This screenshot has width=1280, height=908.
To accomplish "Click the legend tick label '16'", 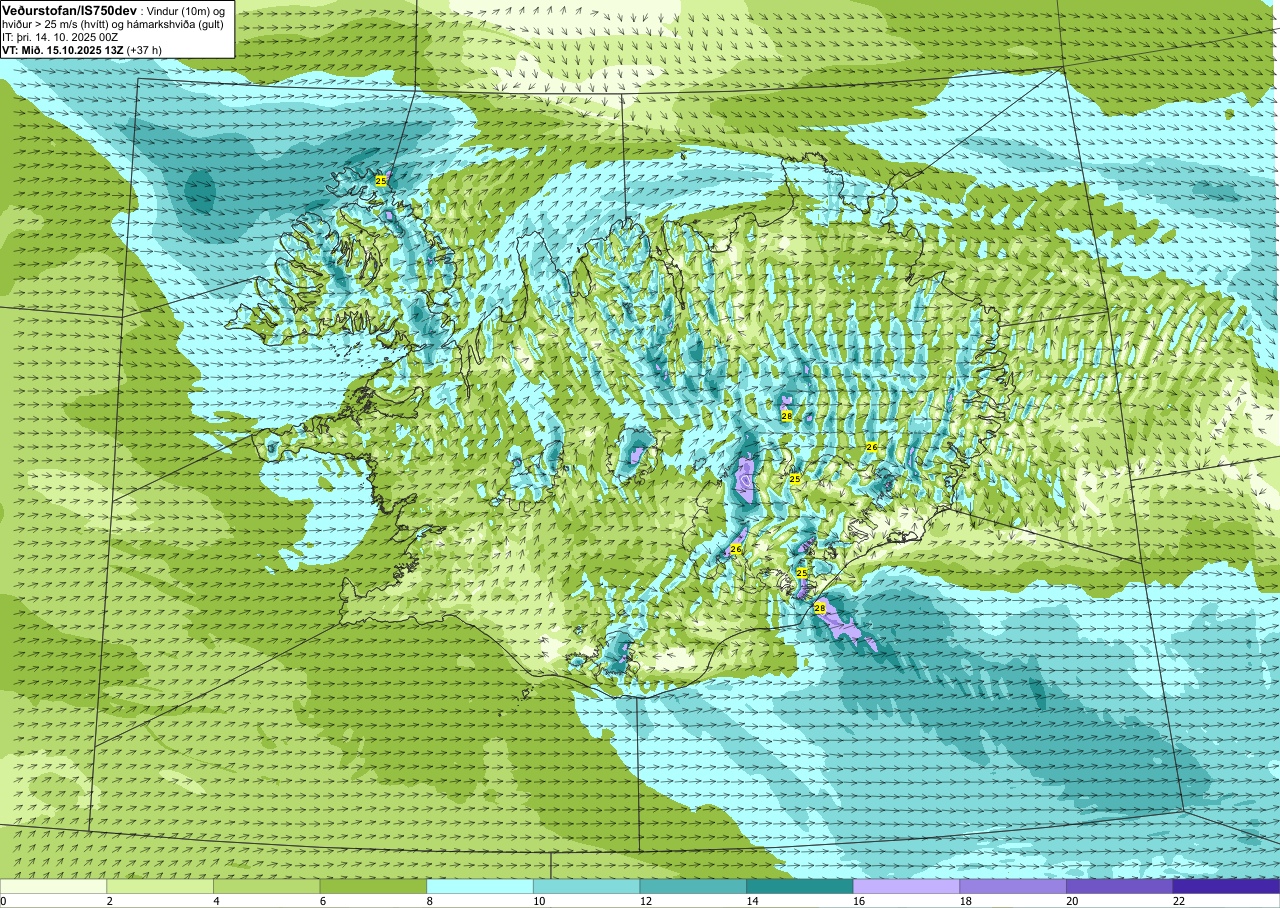I will (858, 901).
